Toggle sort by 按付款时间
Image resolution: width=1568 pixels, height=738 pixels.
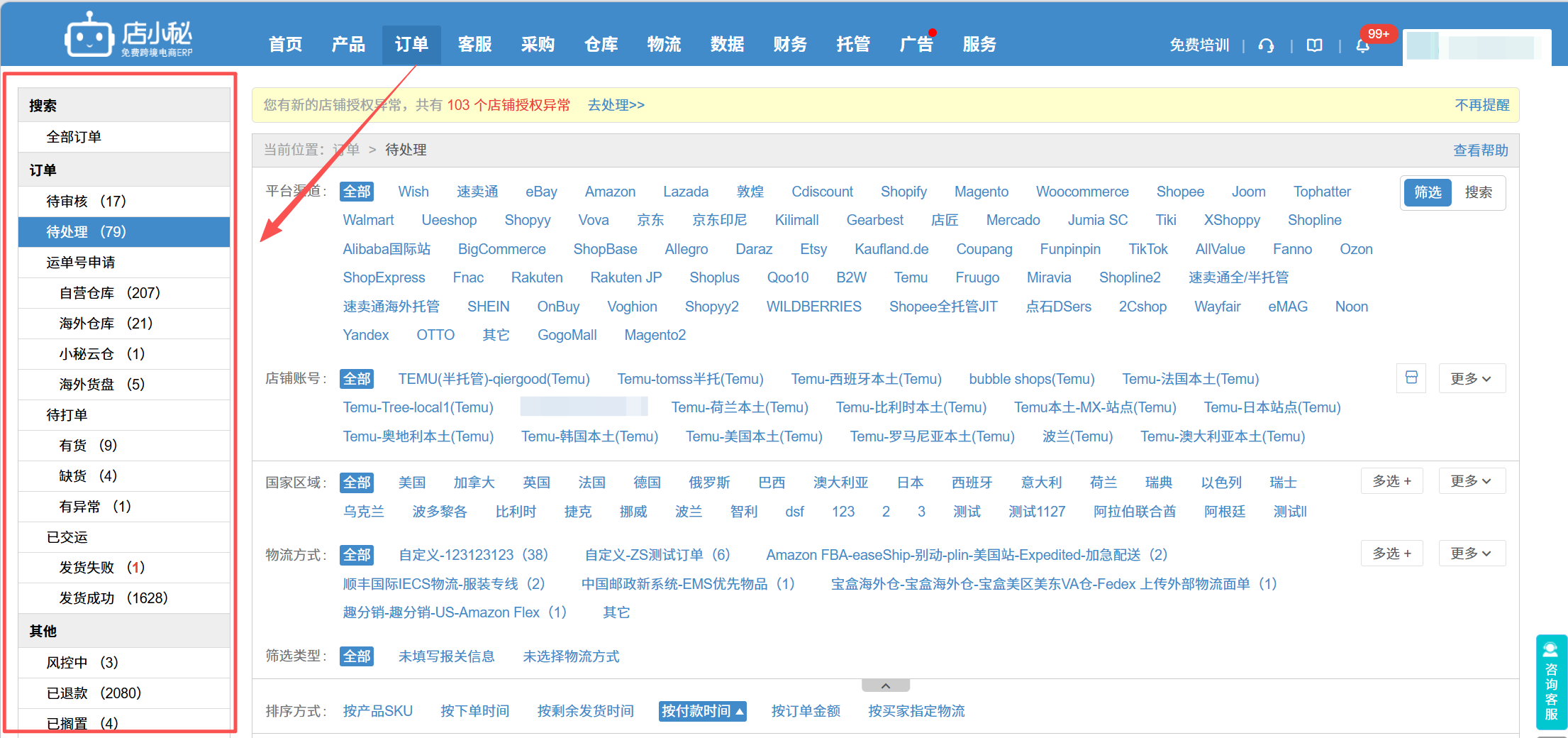click(x=702, y=711)
